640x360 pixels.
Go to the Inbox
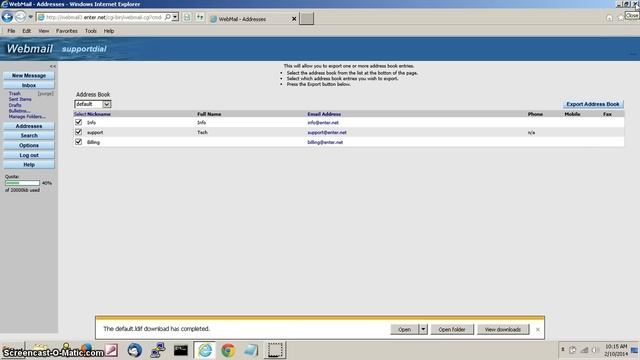click(29, 85)
